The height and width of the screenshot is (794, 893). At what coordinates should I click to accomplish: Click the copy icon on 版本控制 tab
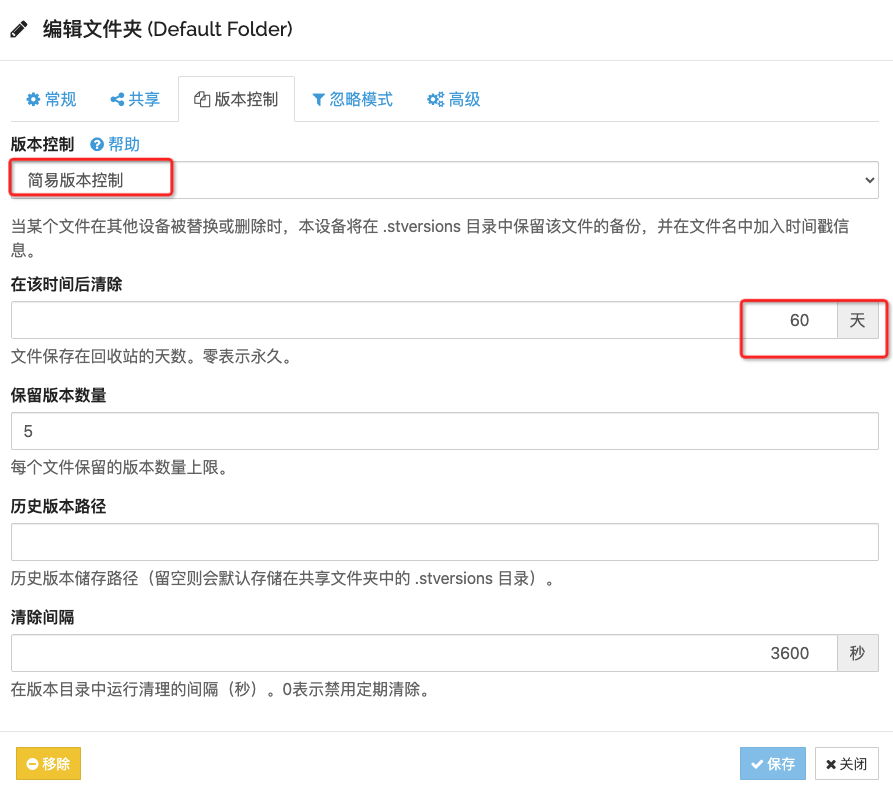coord(202,100)
